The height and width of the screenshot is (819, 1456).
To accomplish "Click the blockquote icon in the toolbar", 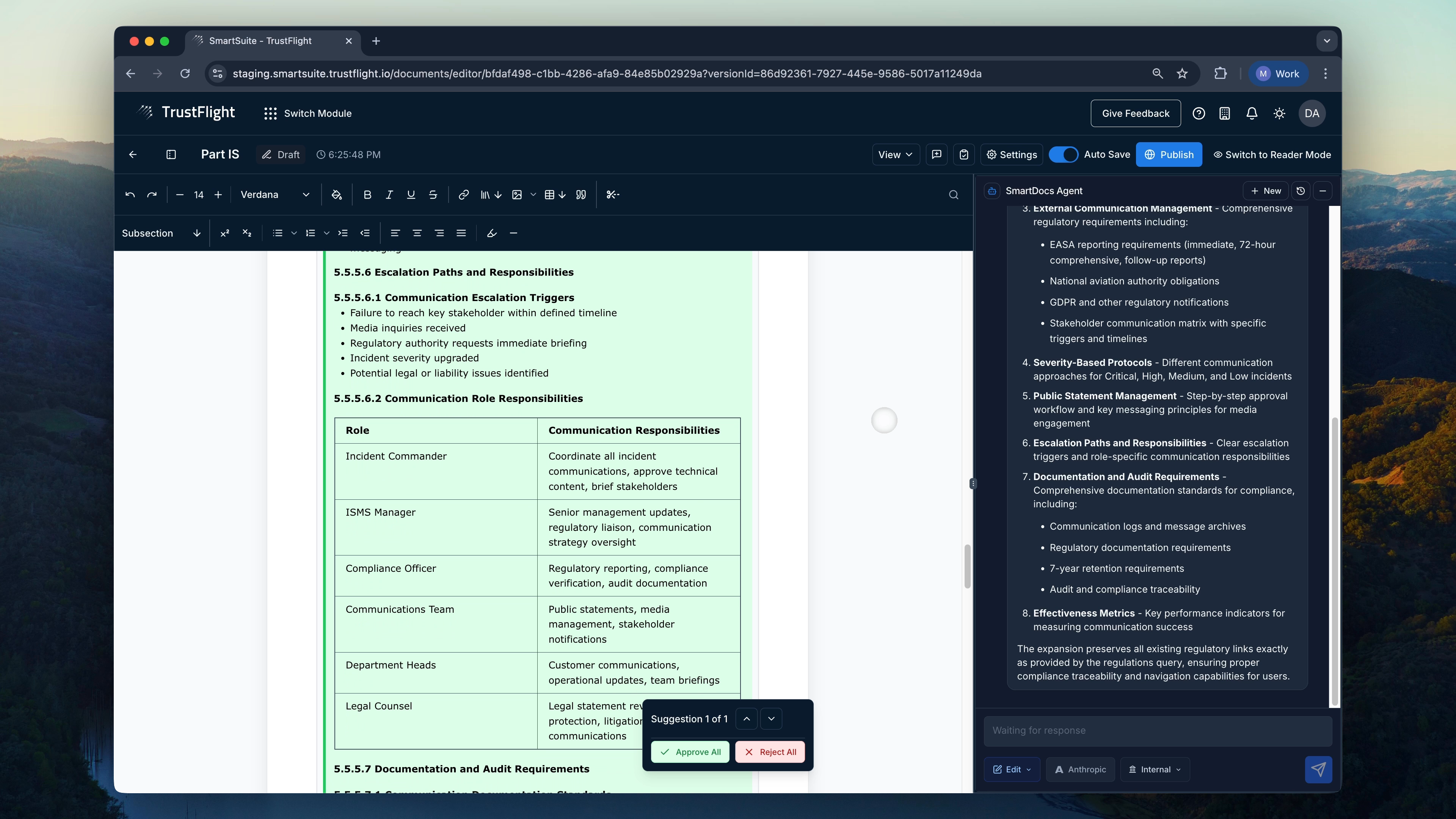I will pyautogui.click(x=581, y=195).
